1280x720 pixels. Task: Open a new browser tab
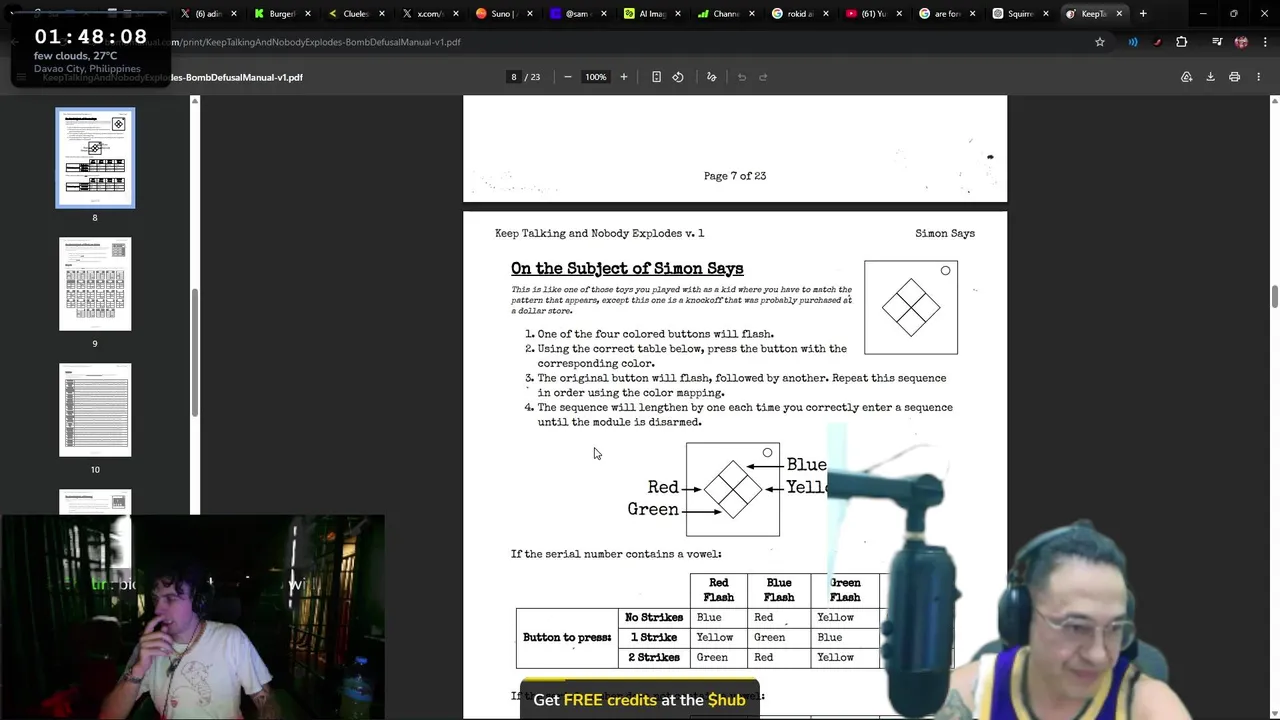tap(1143, 14)
